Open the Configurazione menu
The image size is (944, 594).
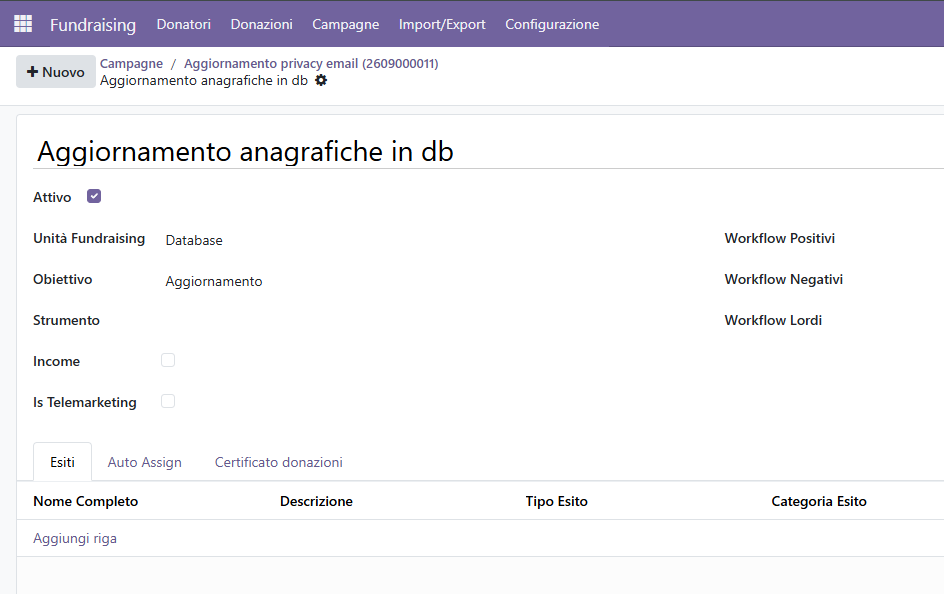[x=552, y=24]
